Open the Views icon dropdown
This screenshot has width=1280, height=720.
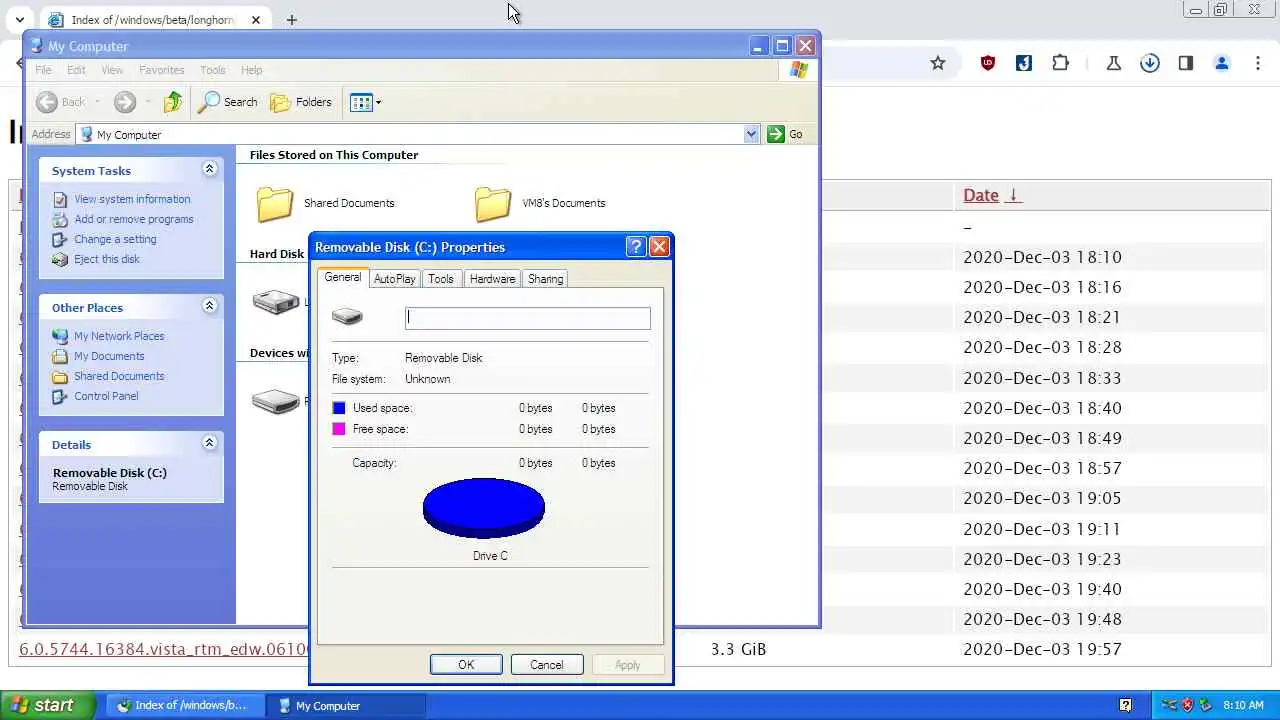[x=366, y=102]
